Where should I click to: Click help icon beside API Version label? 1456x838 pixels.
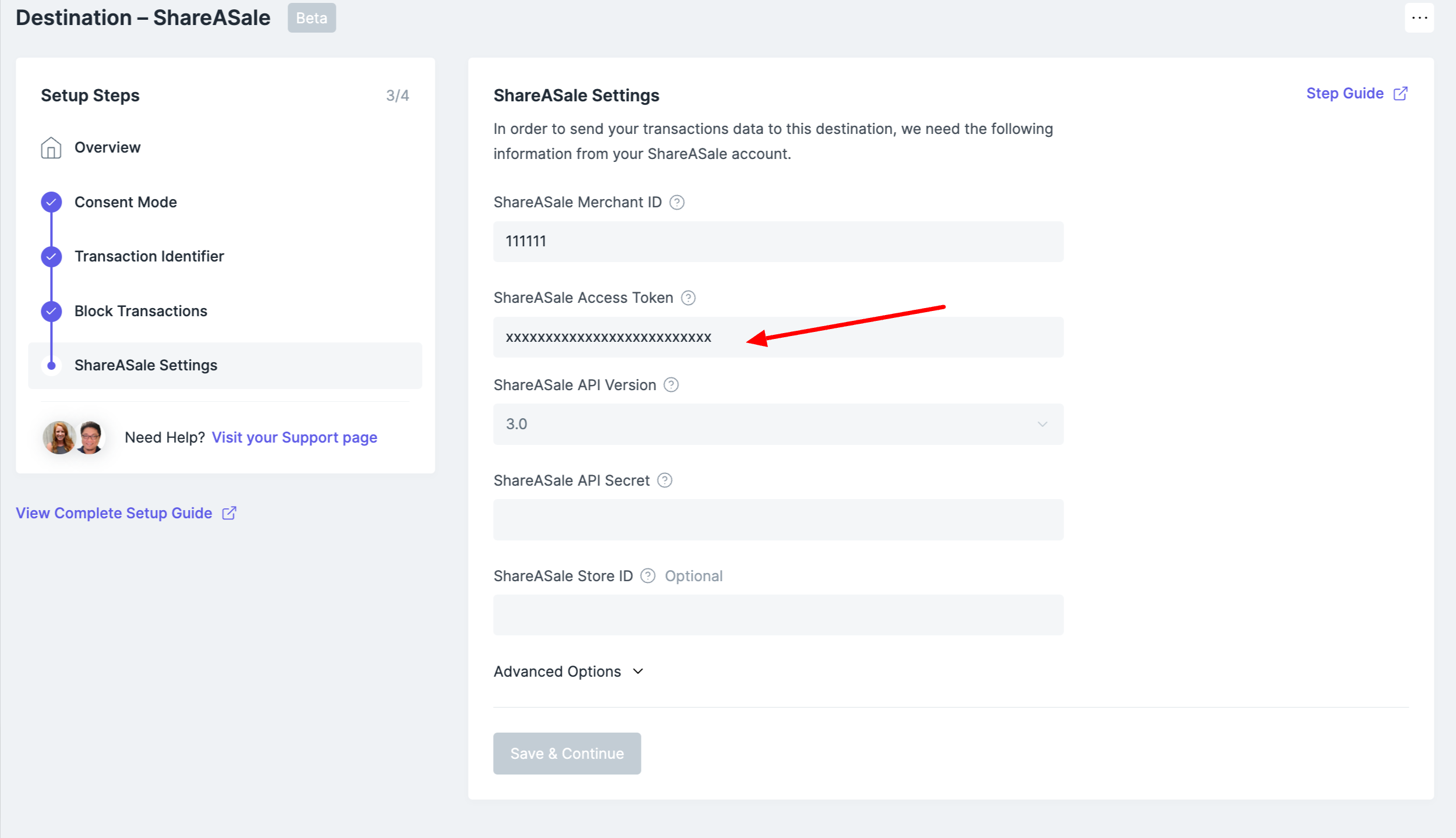click(x=671, y=385)
